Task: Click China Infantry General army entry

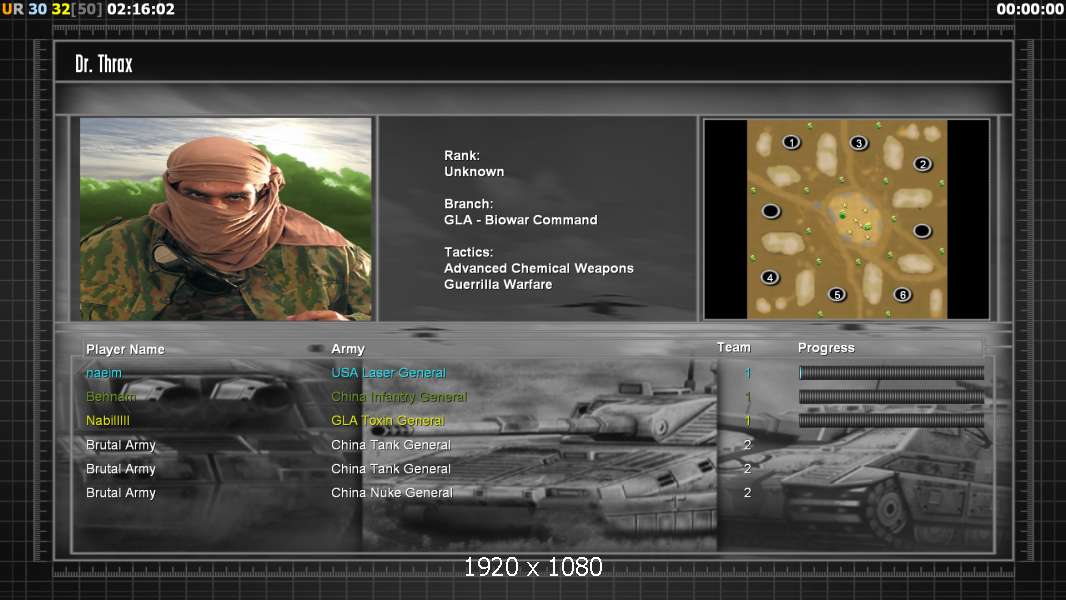Action: [399, 397]
